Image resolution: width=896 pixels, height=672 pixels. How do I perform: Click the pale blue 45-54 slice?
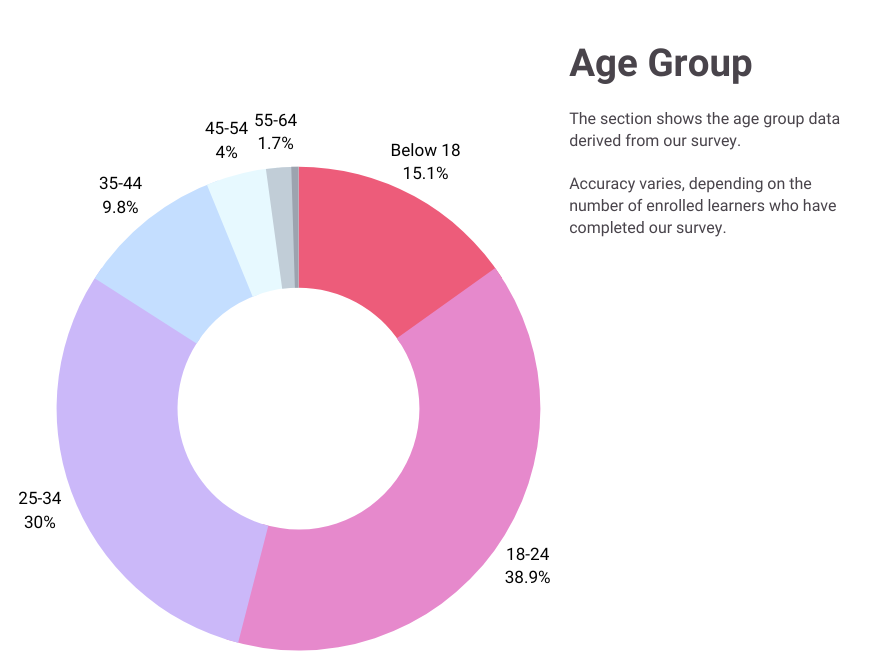coord(245,232)
